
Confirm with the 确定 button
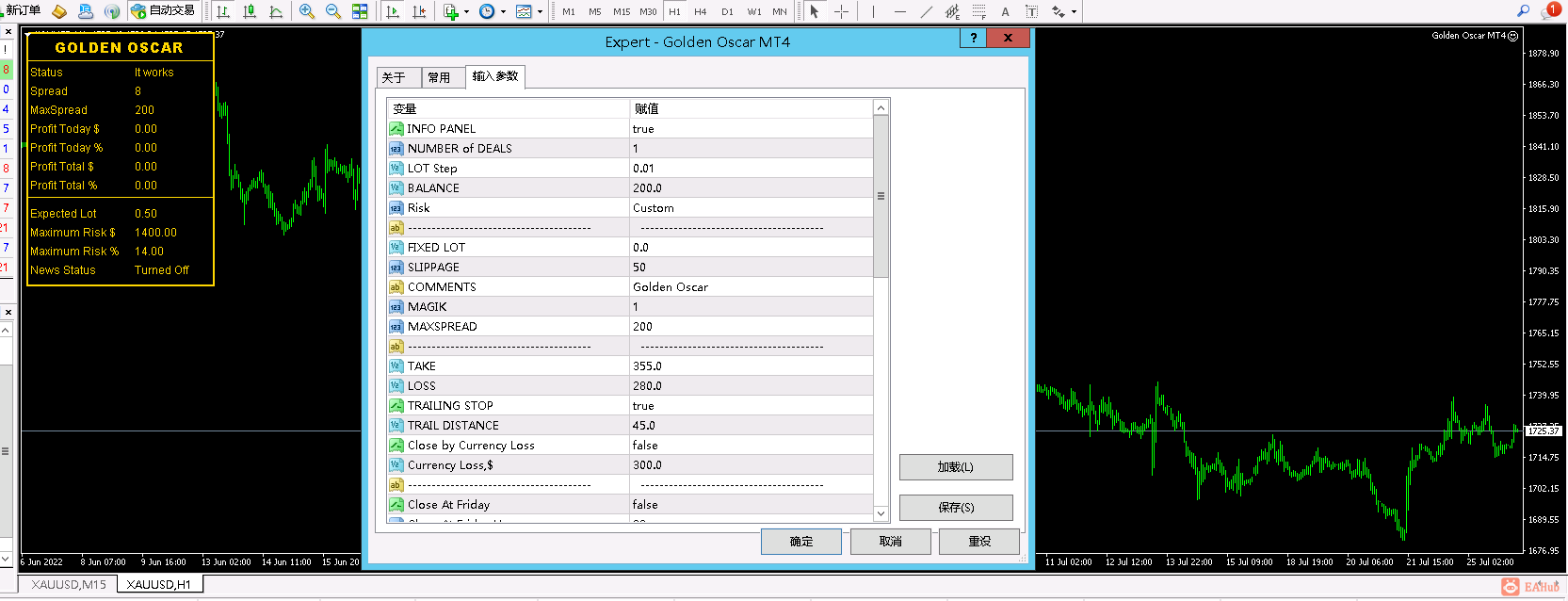(801, 542)
